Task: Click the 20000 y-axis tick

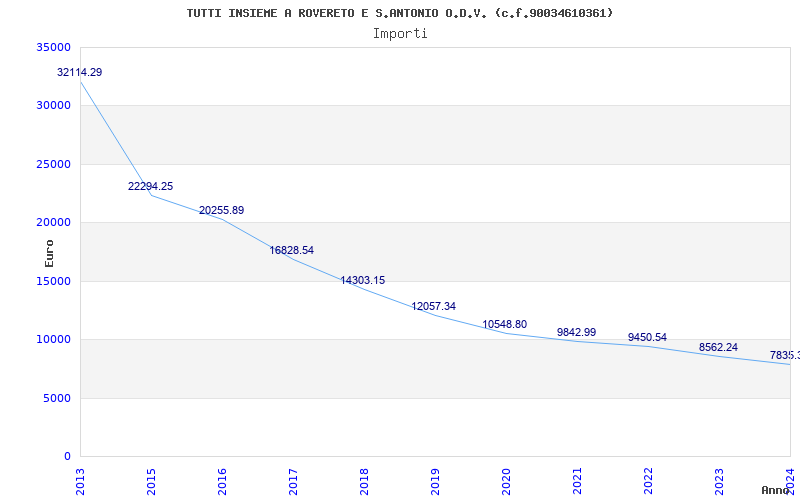Action: point(54,222)
